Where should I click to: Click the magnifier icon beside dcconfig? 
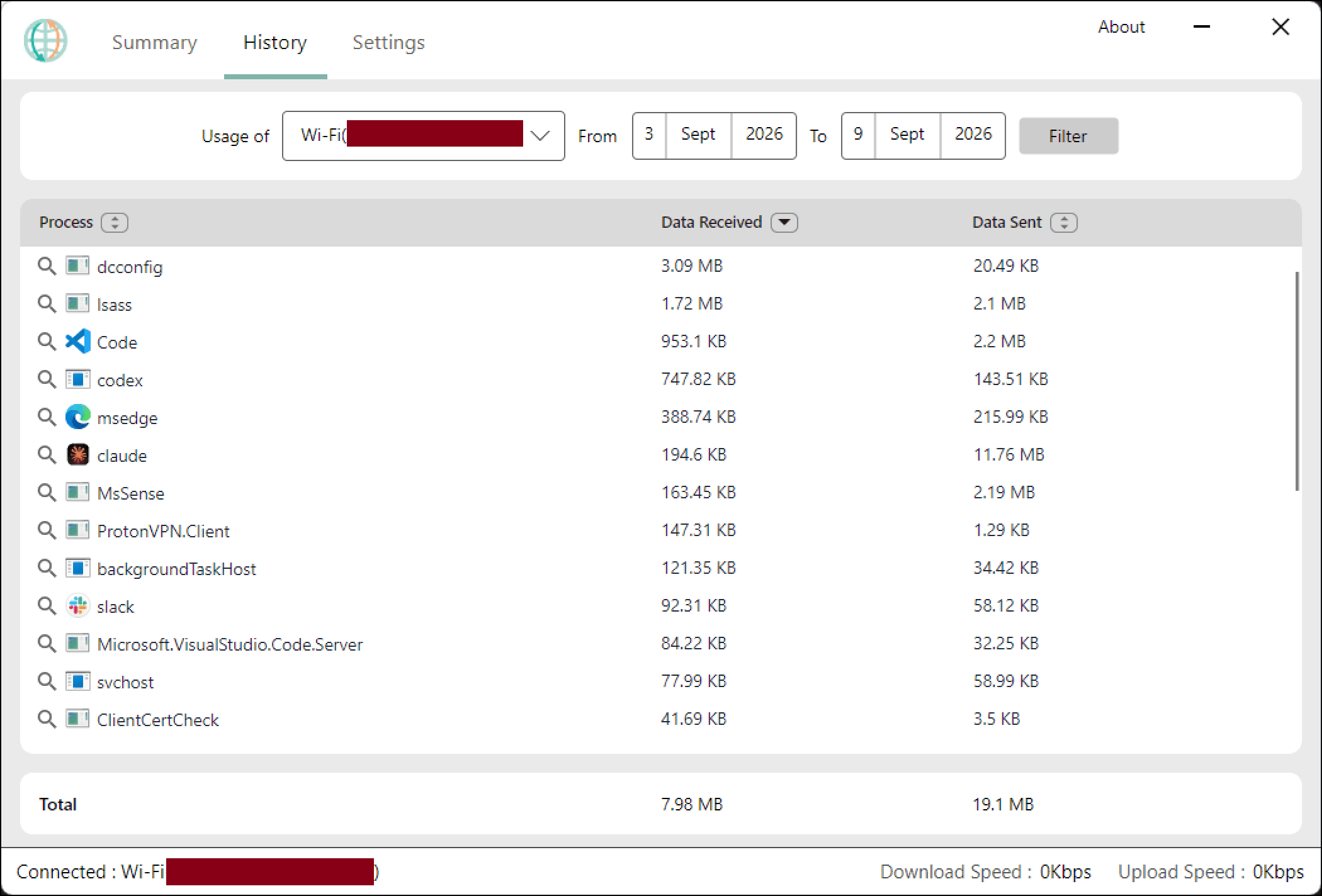point(47,266)
